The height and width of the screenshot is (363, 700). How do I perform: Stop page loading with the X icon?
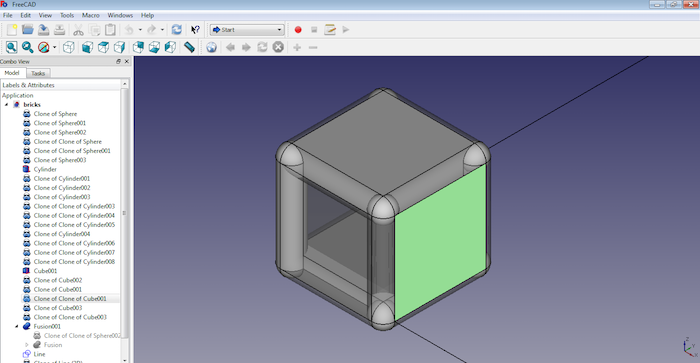click(278, 47)
